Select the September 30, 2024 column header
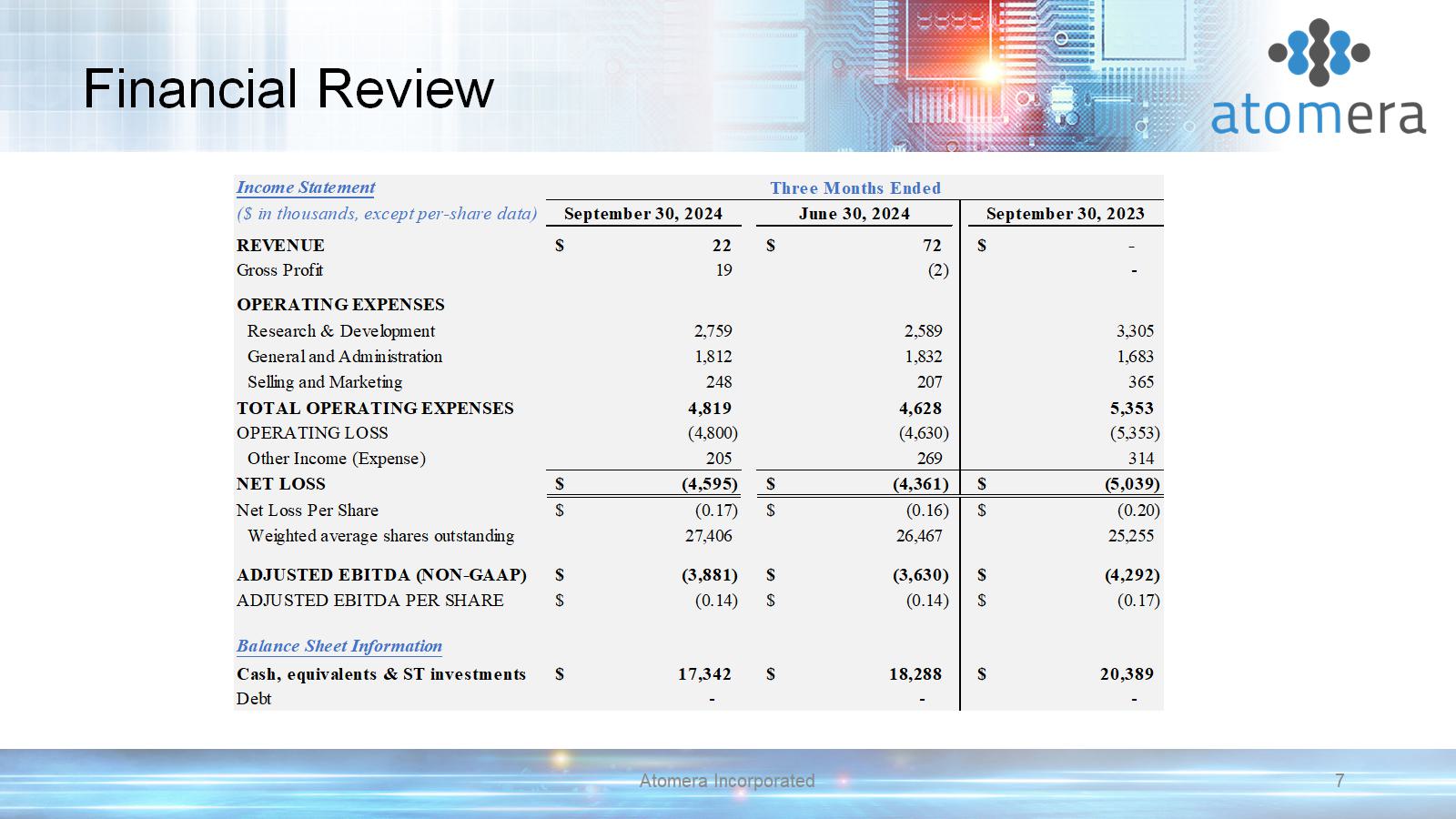Screen dimensions: 1456x819 pyautogui.click(x=642, y=214)
